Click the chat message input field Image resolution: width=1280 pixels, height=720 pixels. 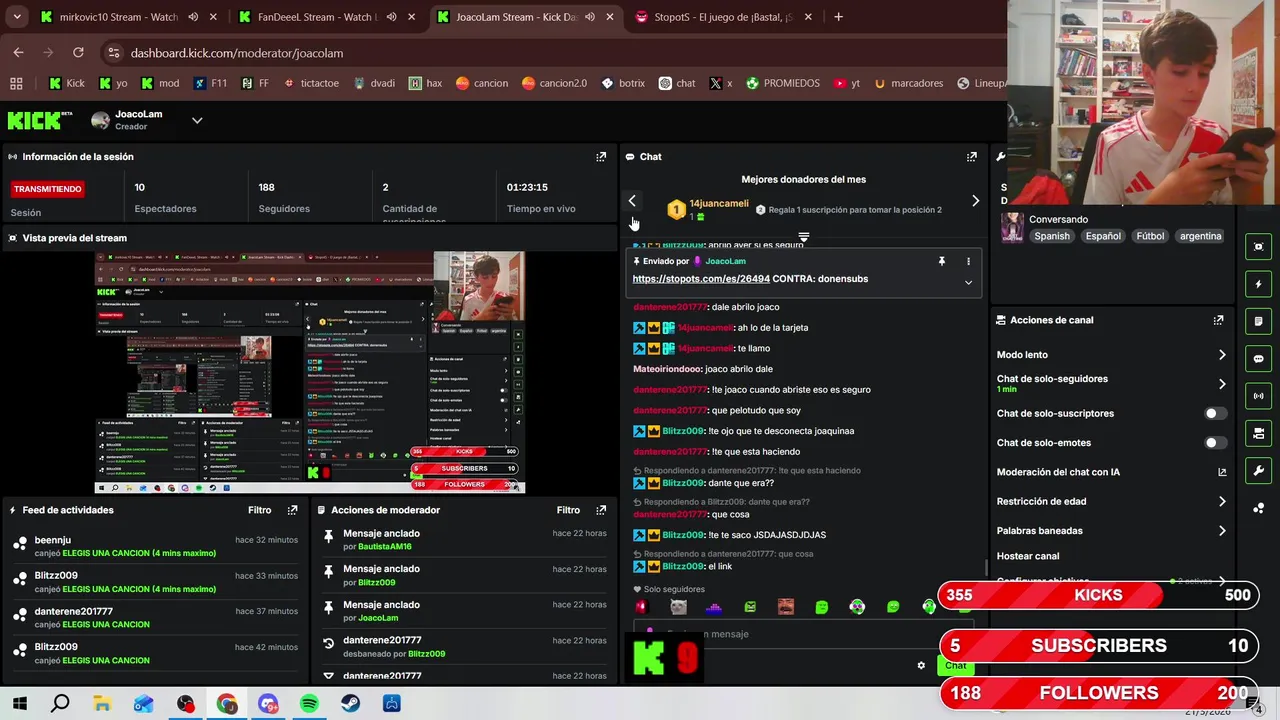coord(802,634)
